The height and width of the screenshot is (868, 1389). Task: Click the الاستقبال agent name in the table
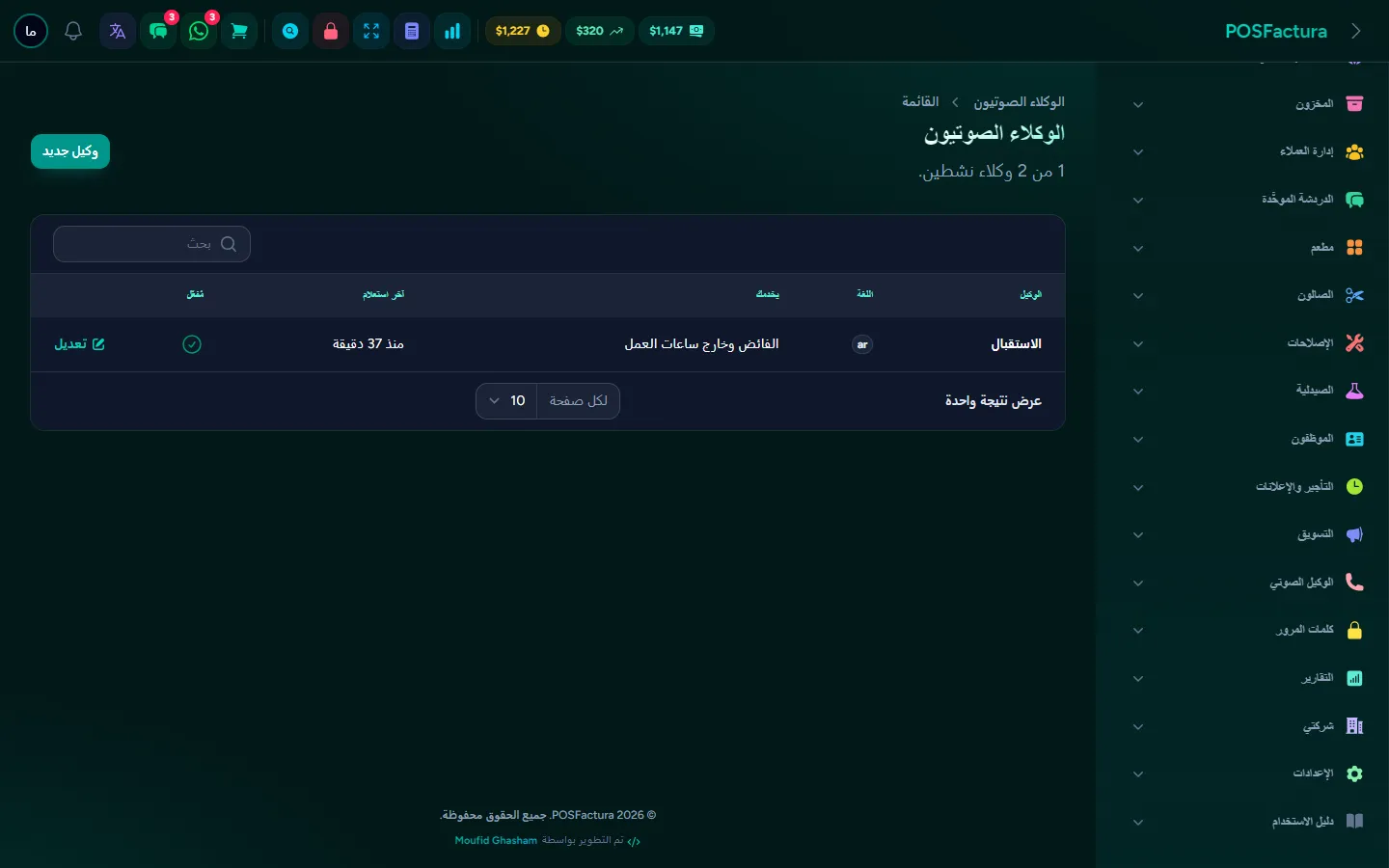1017,344
